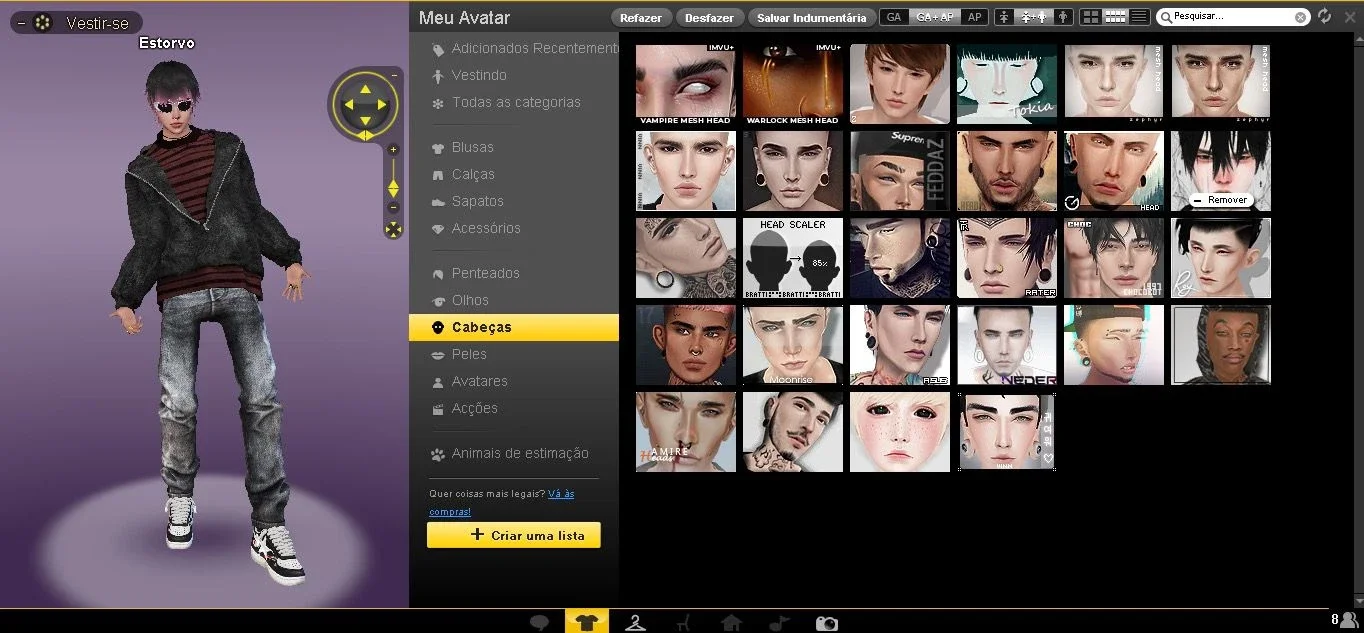1364x633 pixels.
Task: Select the Moonrise head thumbnail
Action: (x=793, y=345)
